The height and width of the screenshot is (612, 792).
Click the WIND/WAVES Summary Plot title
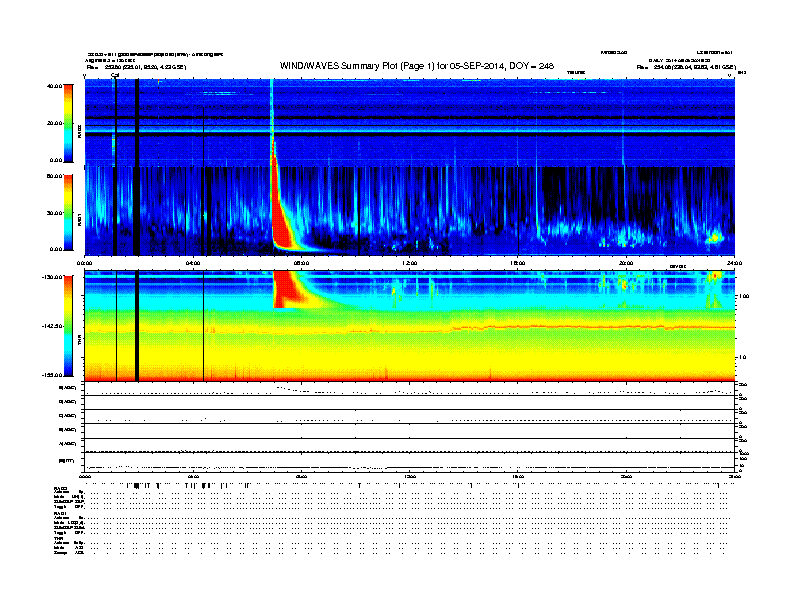(x=417, y=66)
